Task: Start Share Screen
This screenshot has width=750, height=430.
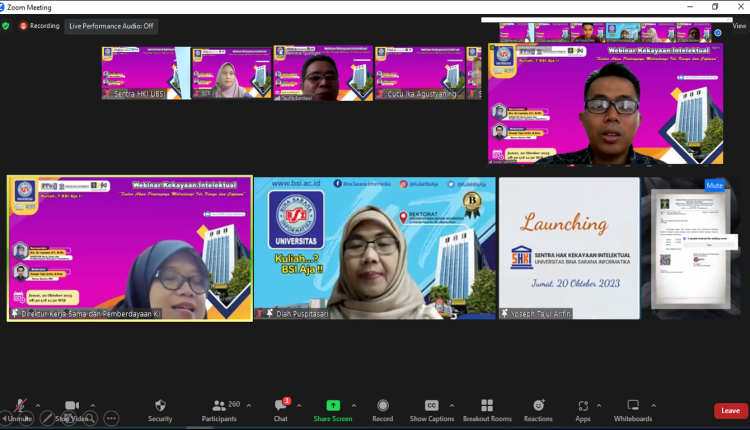Action: (333, 411)
